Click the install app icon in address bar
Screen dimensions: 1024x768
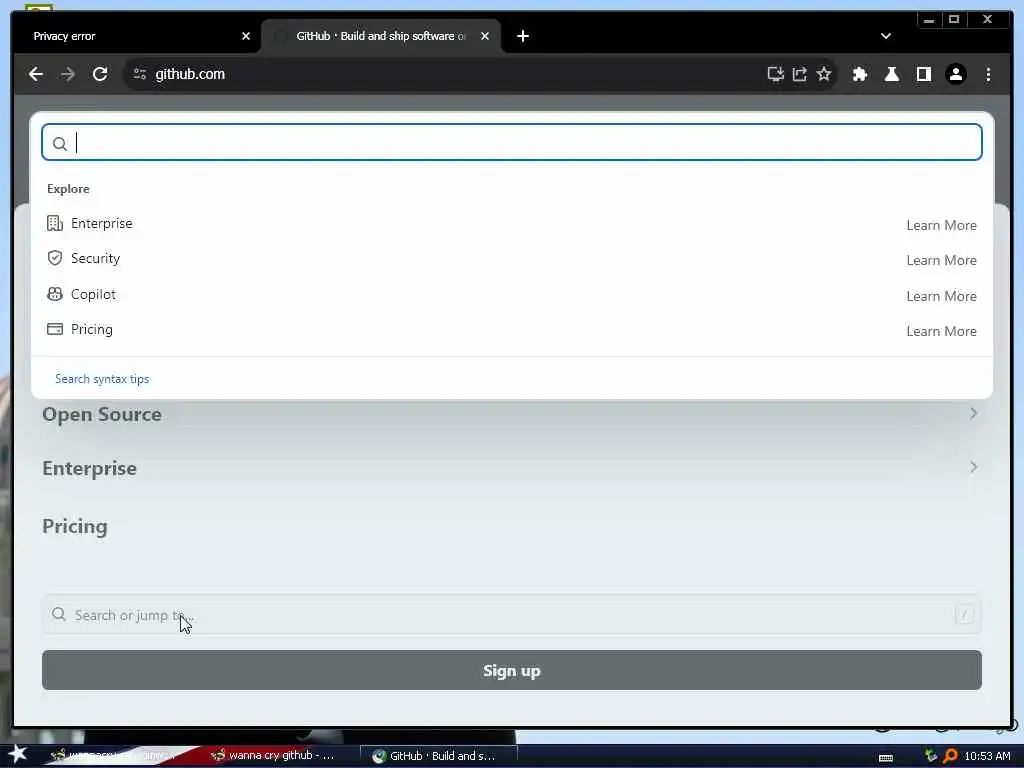(775, 74)
